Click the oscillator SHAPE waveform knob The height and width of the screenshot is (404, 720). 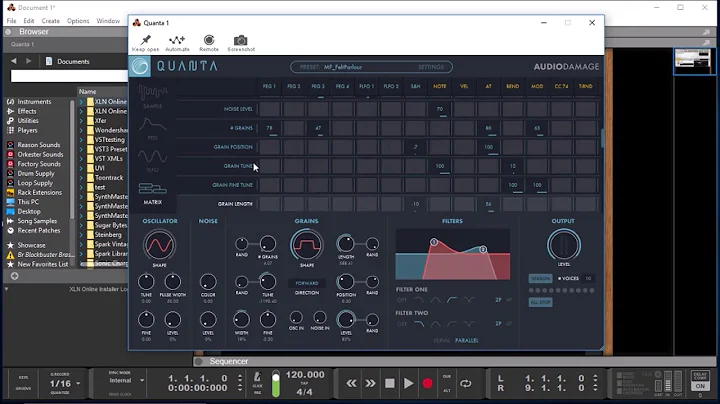159,245
